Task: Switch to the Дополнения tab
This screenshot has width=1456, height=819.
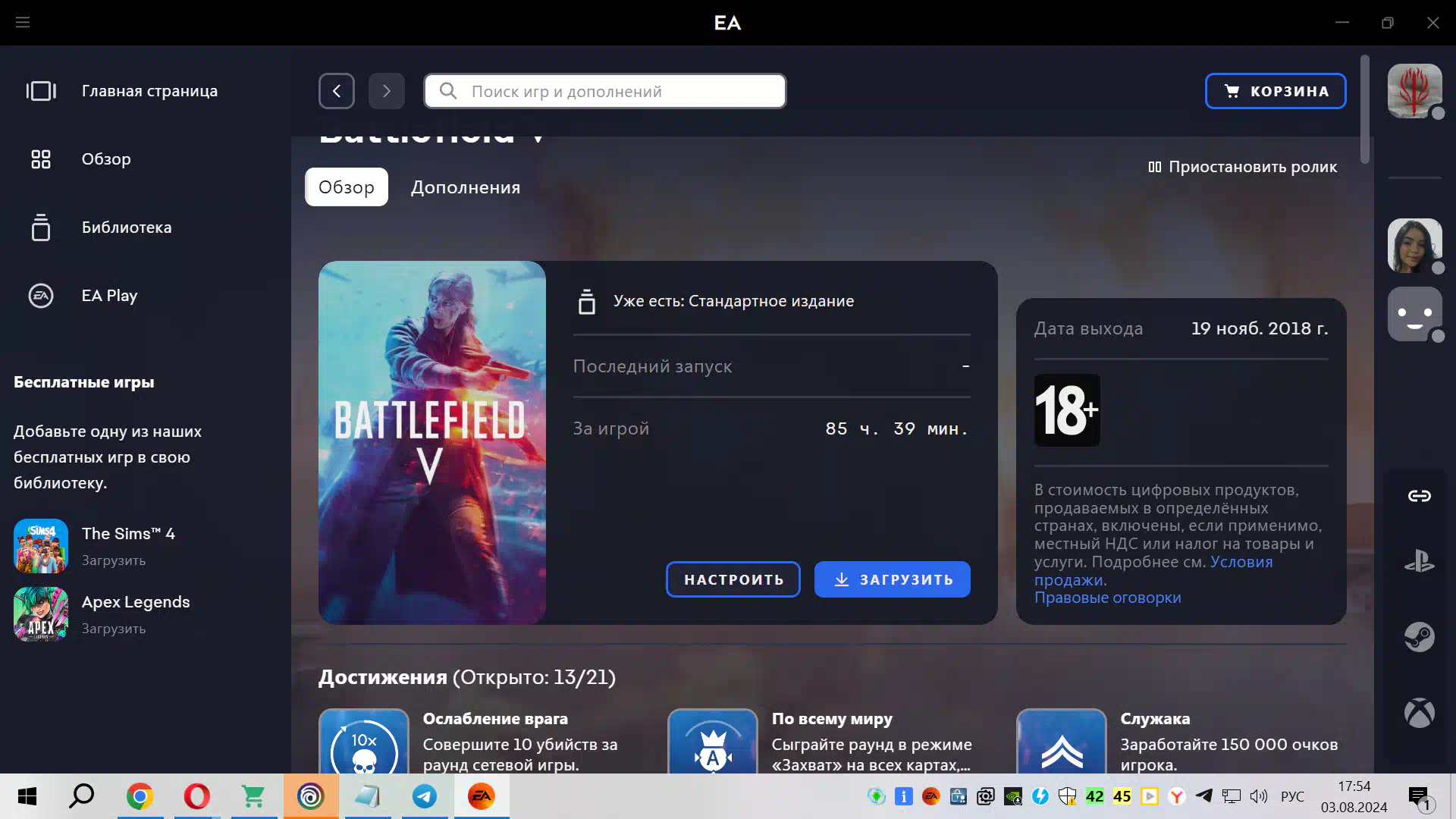Action: (x=466, y=187)
